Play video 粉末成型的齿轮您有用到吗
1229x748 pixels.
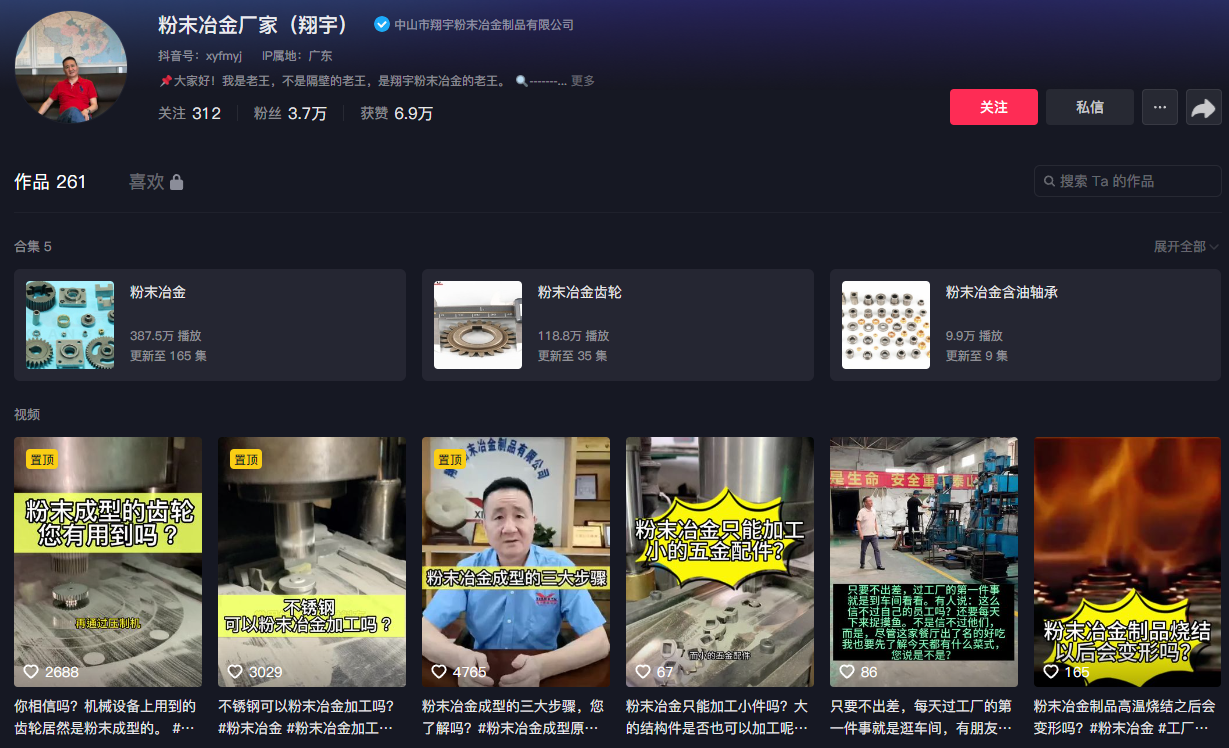(108, 562)
